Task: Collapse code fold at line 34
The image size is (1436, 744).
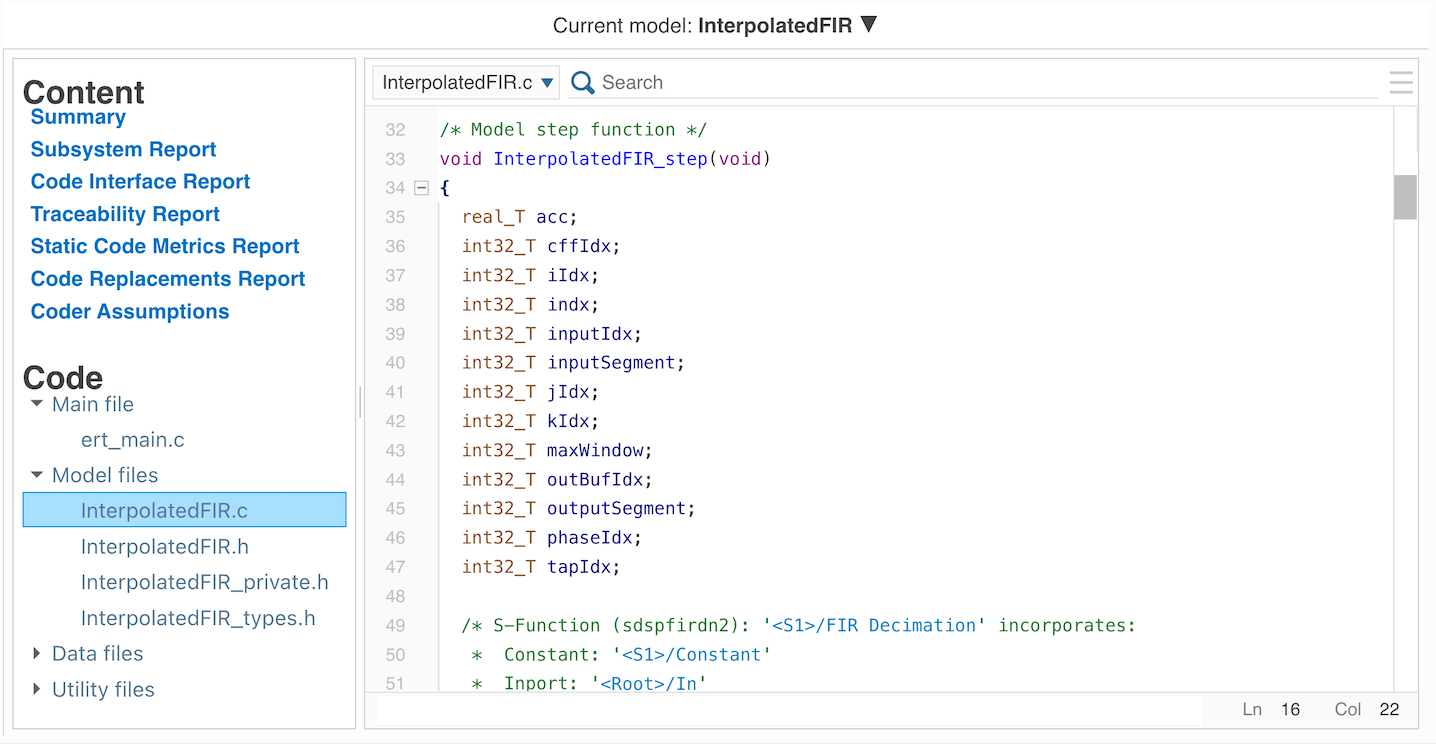Action: point(421,188)
